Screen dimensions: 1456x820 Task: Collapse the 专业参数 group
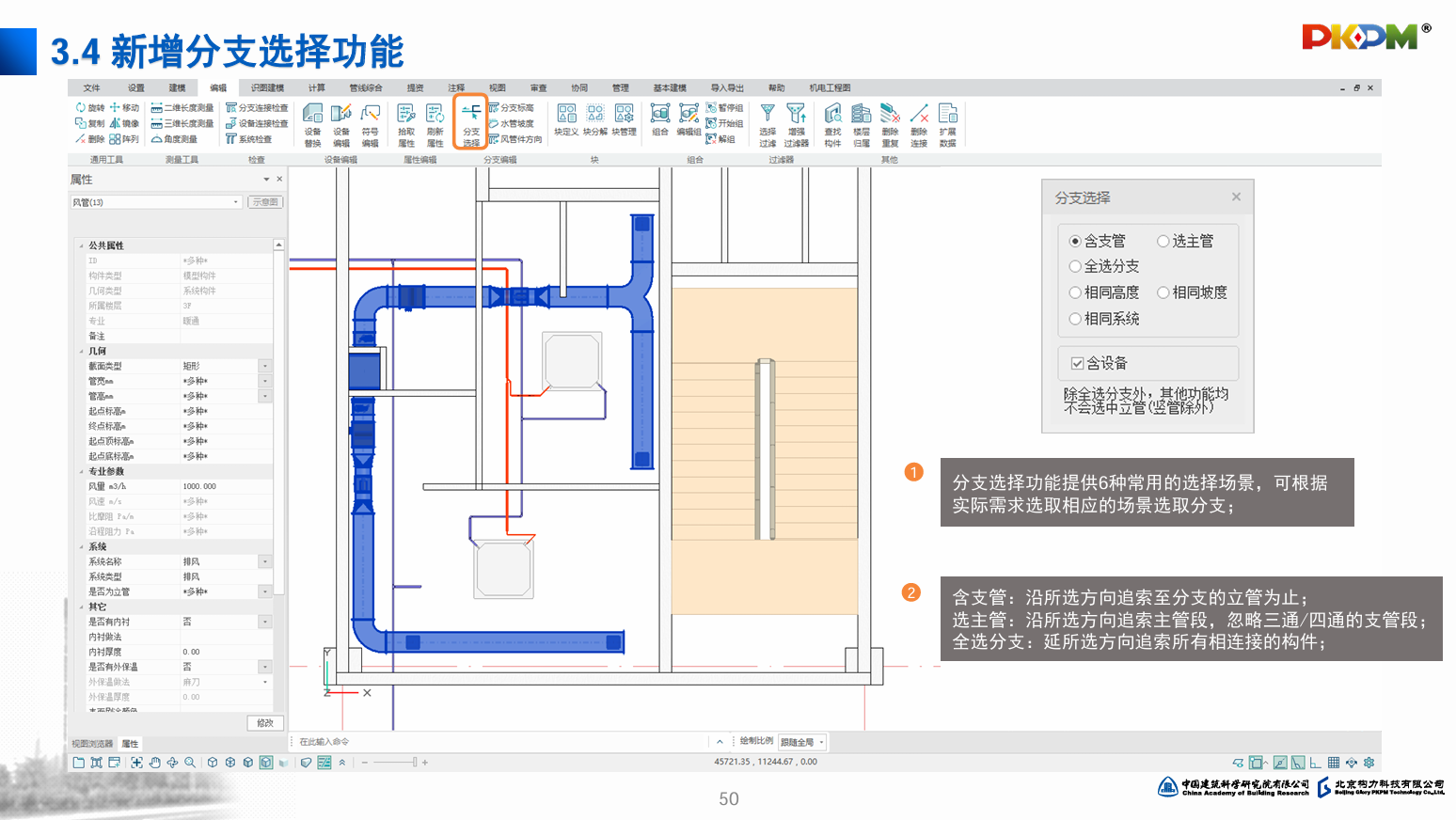(x=81, y=471)
